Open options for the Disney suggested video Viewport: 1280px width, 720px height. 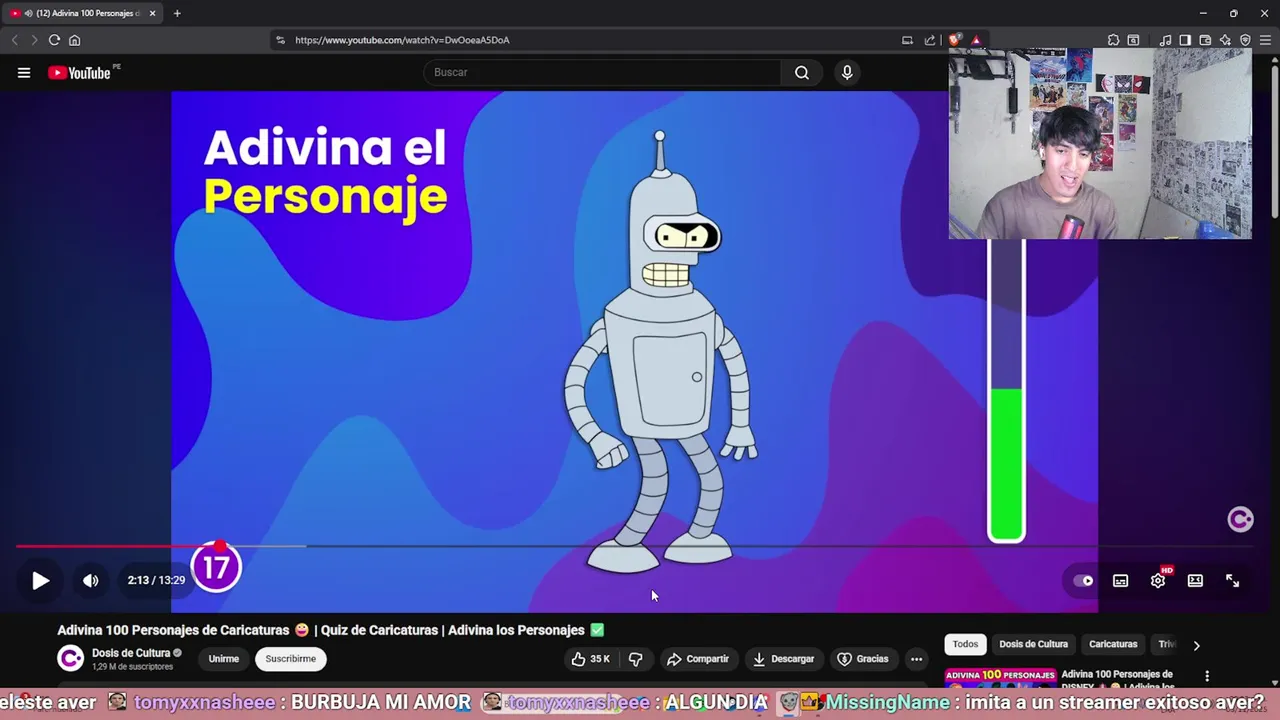(1207, 676)
